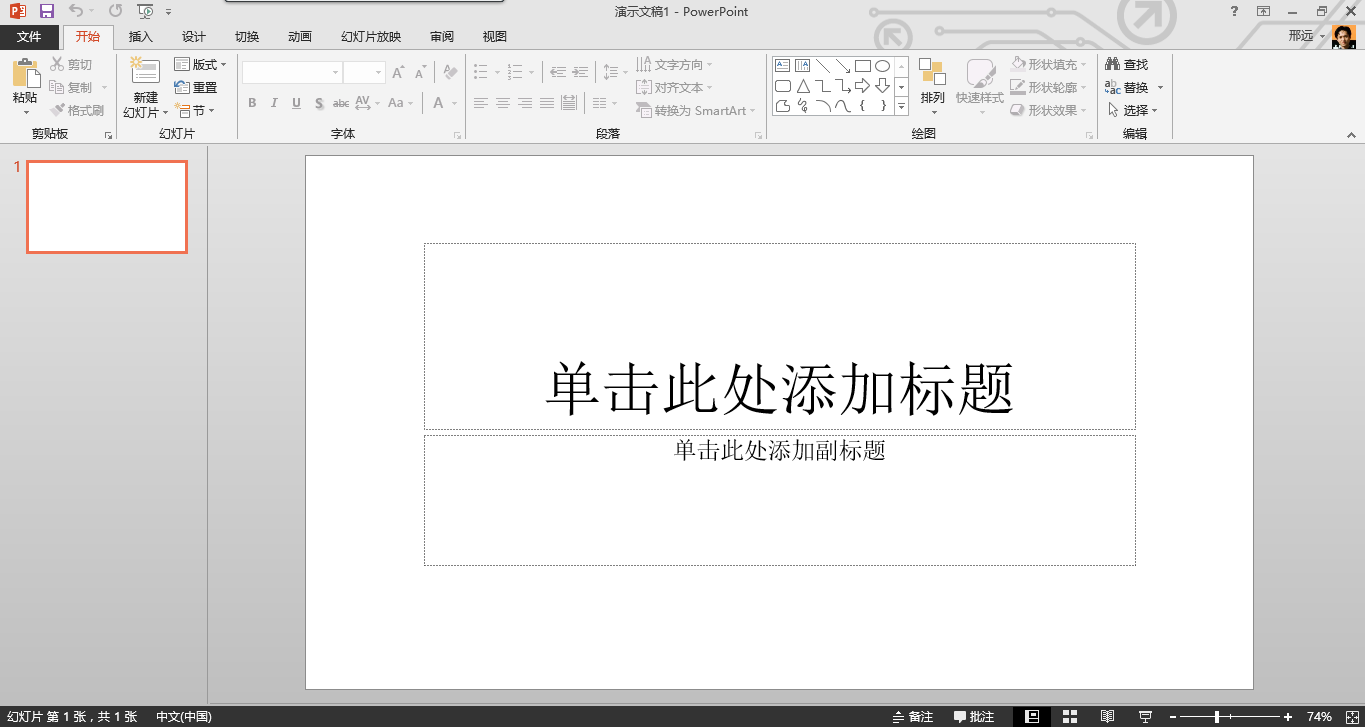Click the New Slide (新建幻灯片) icon
The image size is (1365, 727).
[145, 72]
